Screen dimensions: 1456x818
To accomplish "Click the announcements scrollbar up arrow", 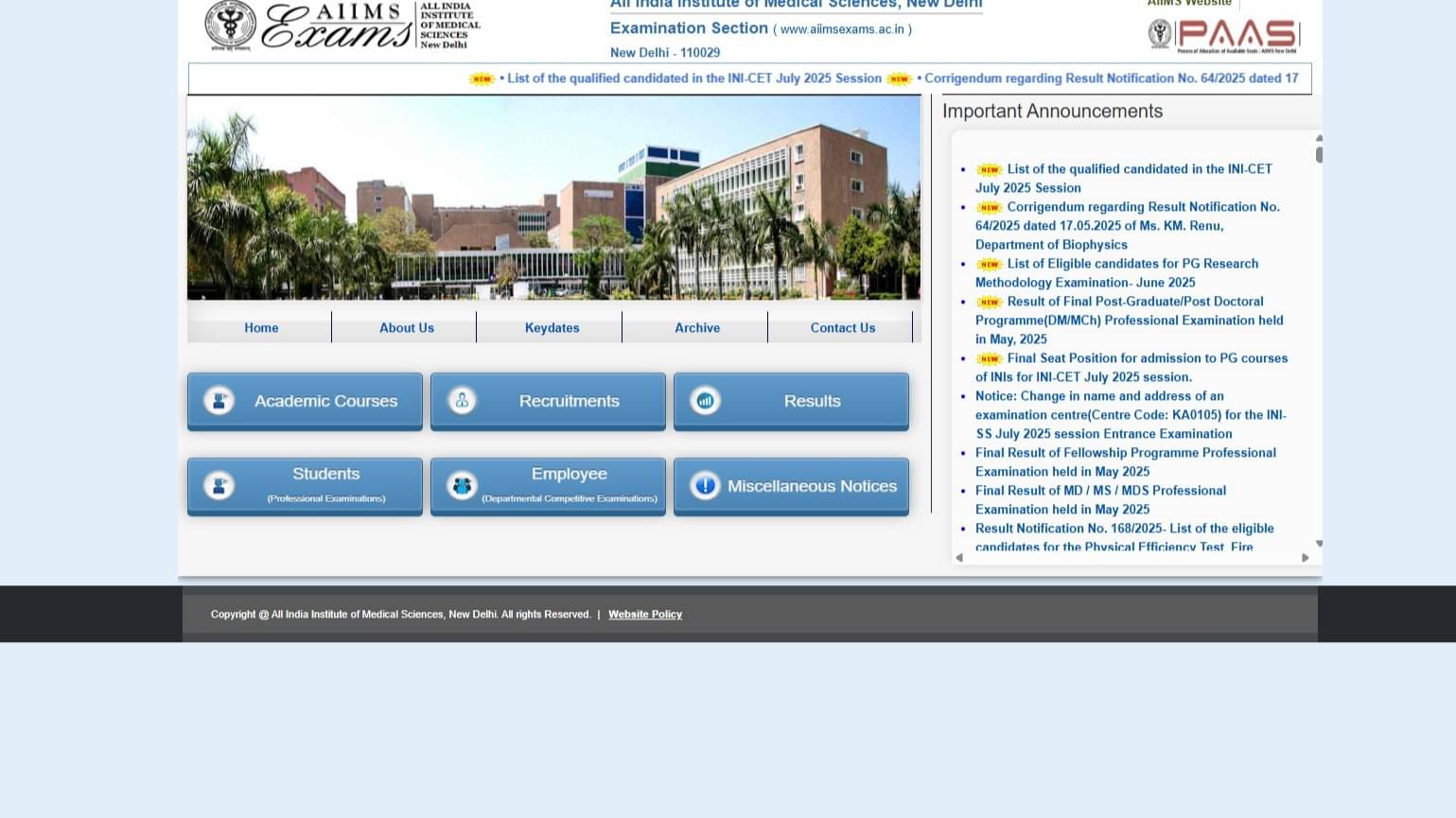I will click(x=1319, y=138).
